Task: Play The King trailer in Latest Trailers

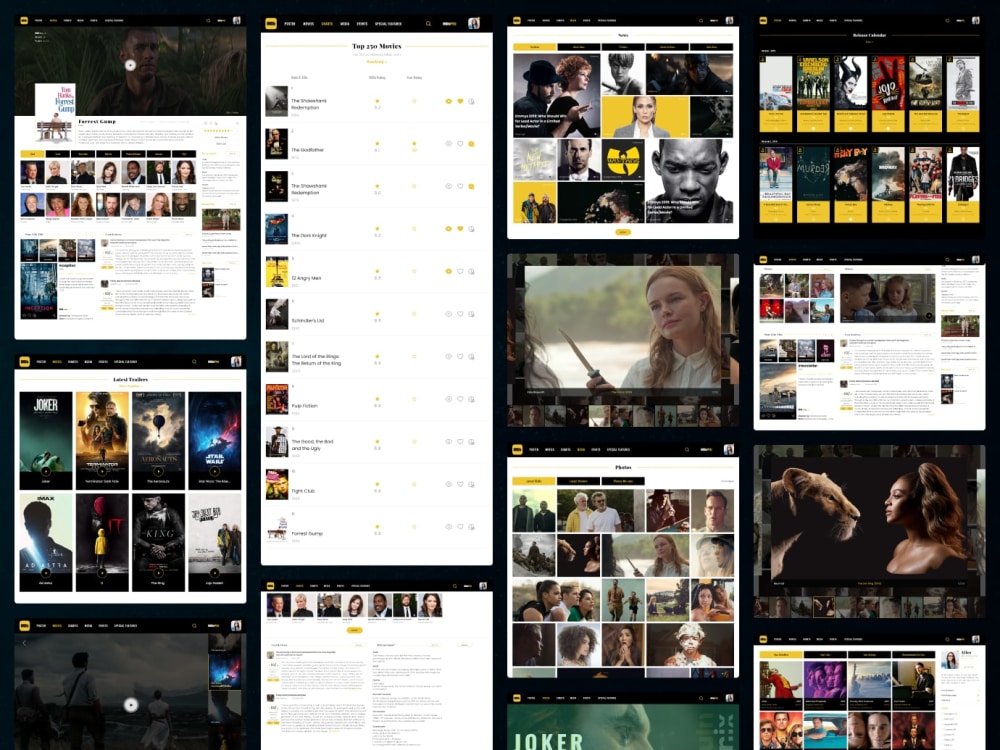Action: [158, 573]
